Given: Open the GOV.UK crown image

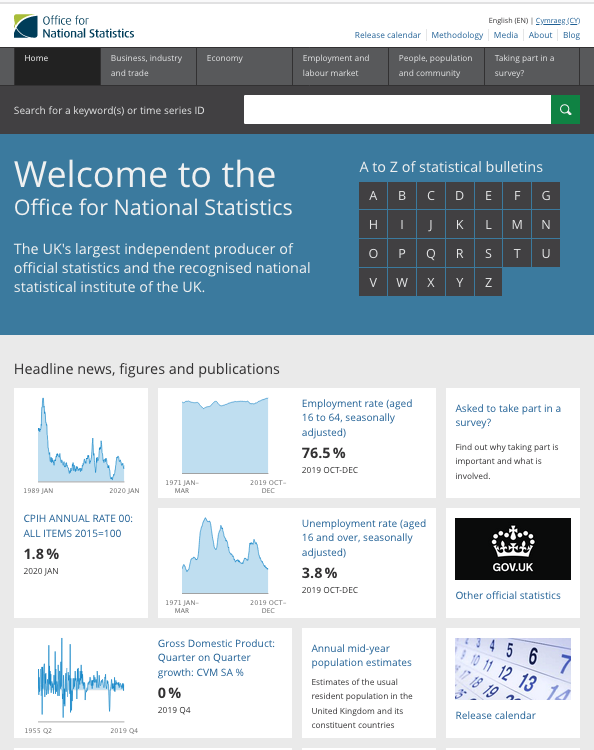Looking at the screenshot, I should (513, 549).
